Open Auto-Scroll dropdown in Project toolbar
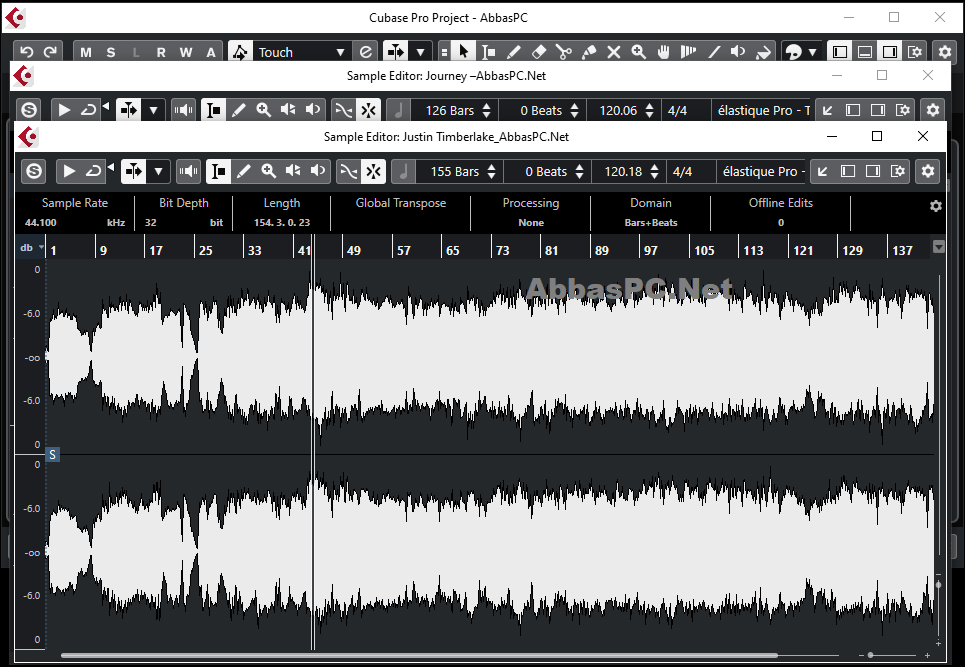This screenshot has width=965, height=667. (x=421, y=52)
